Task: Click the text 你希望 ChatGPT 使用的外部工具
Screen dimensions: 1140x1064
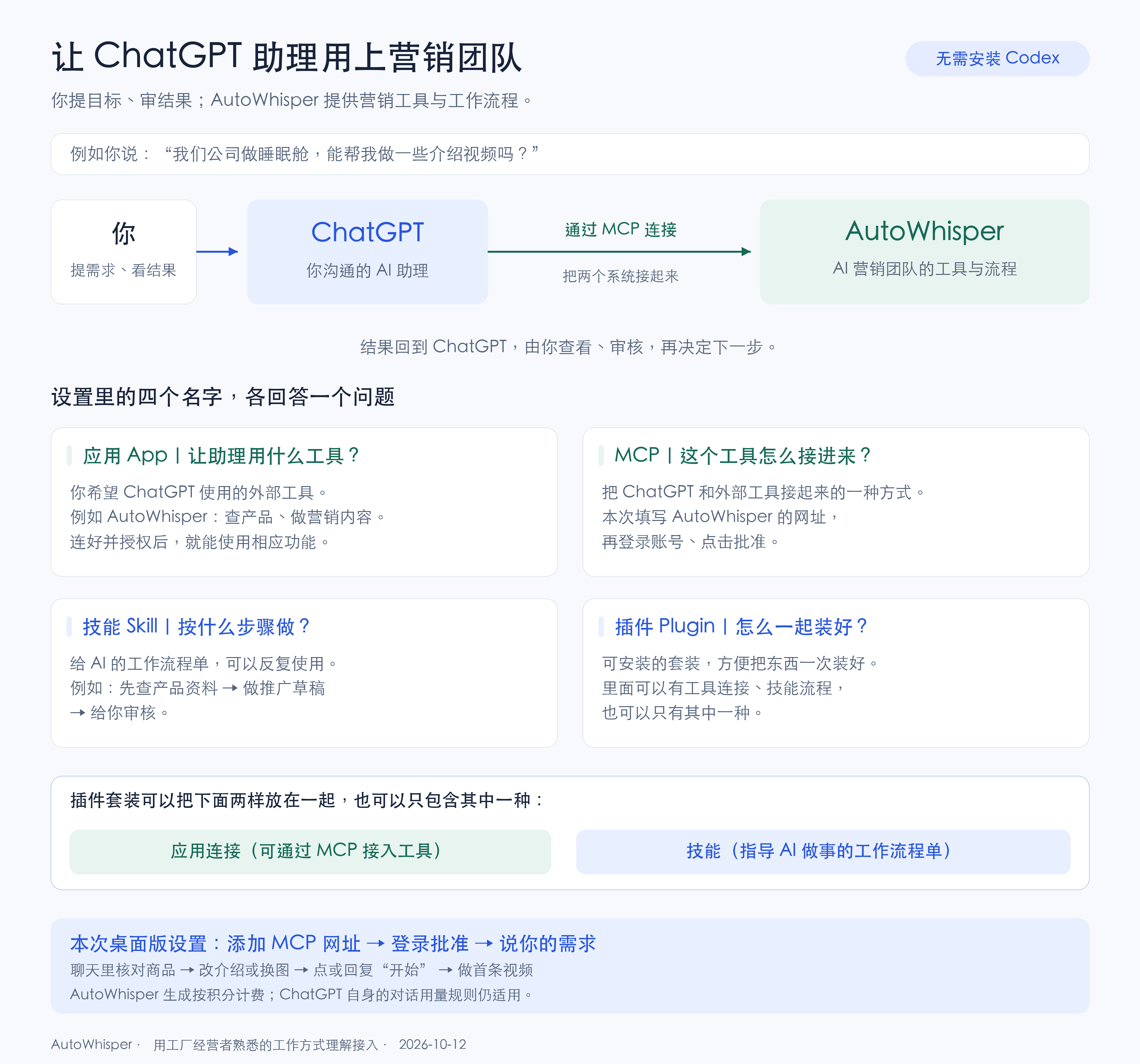Action: pyautogui.click(x=199, y=492)
